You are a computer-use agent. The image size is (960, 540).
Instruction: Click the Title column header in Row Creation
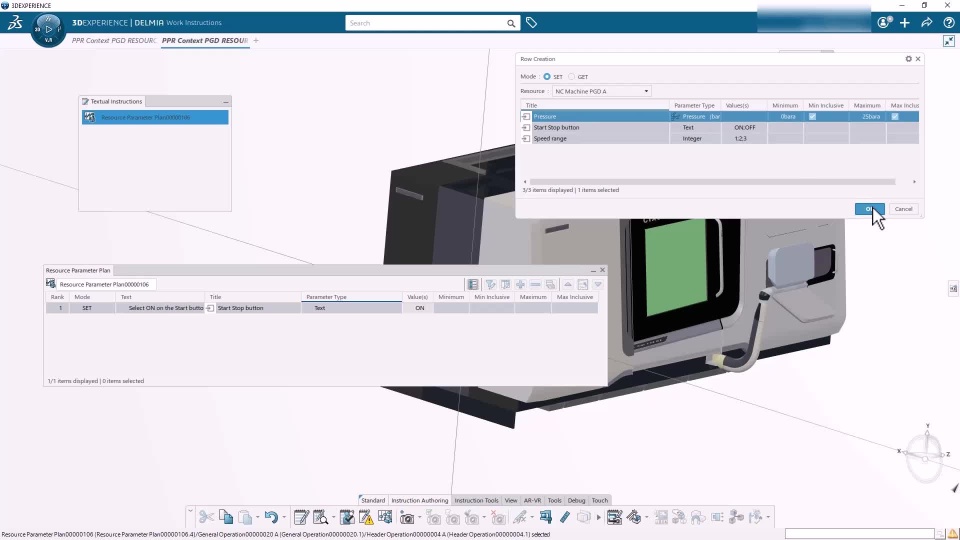594,105
